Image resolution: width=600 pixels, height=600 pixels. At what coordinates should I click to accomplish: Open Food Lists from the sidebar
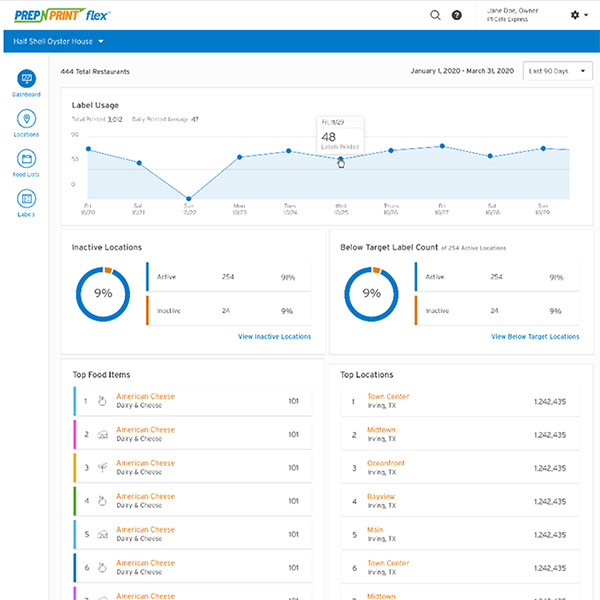coord(27,160)
